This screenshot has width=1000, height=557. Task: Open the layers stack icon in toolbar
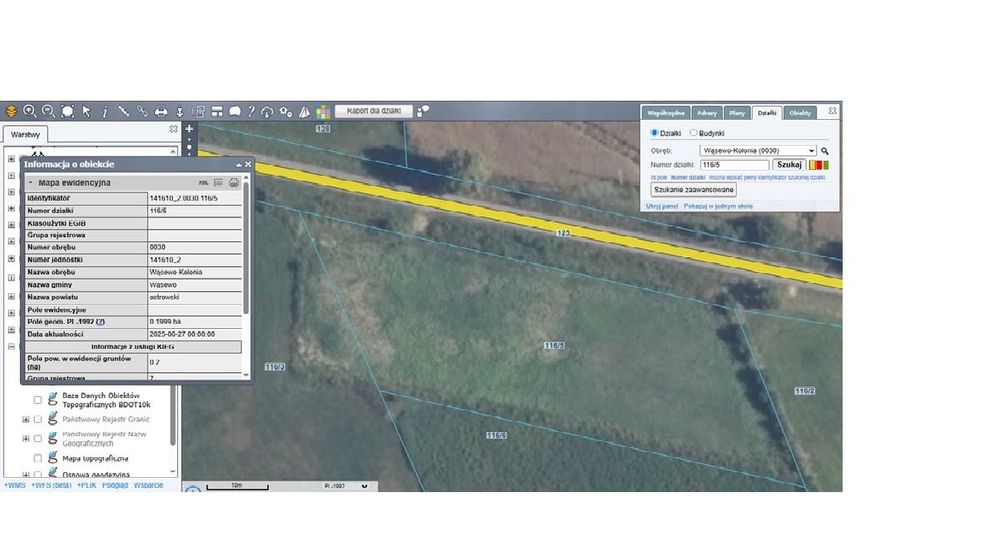[11, 111]
